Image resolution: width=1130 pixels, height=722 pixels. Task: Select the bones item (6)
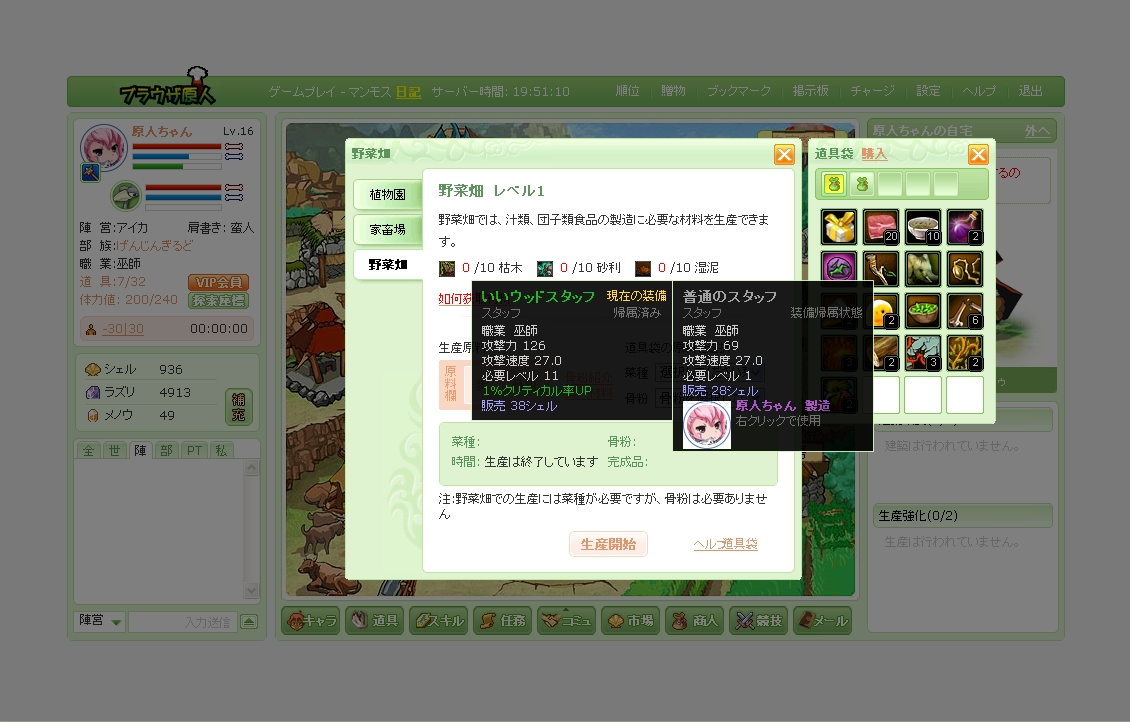(x=964, y=311)
